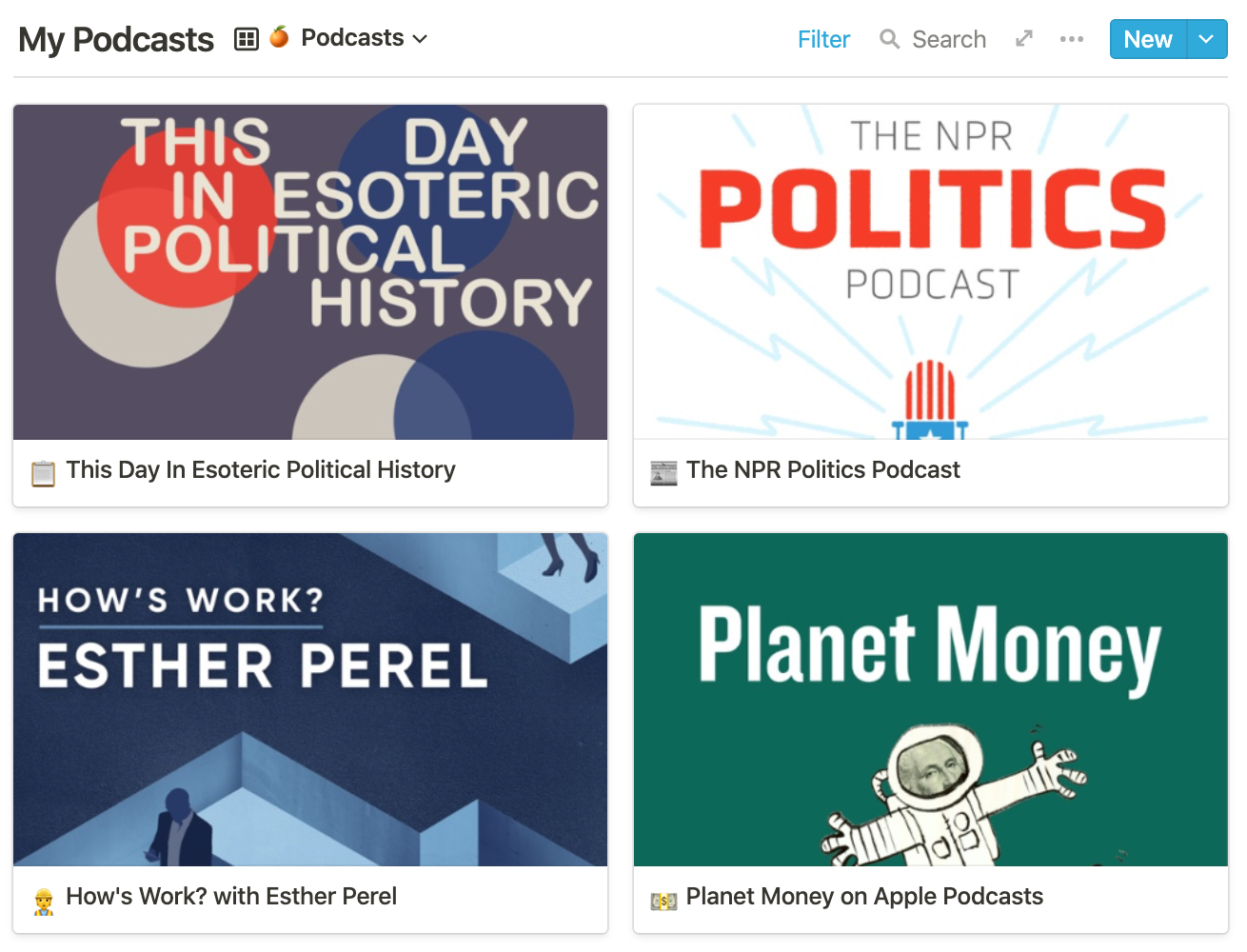Viewport: 1247px width, 952px height.
Task: Click the peach emoji beside Podcasts
Action: [279, 37]
